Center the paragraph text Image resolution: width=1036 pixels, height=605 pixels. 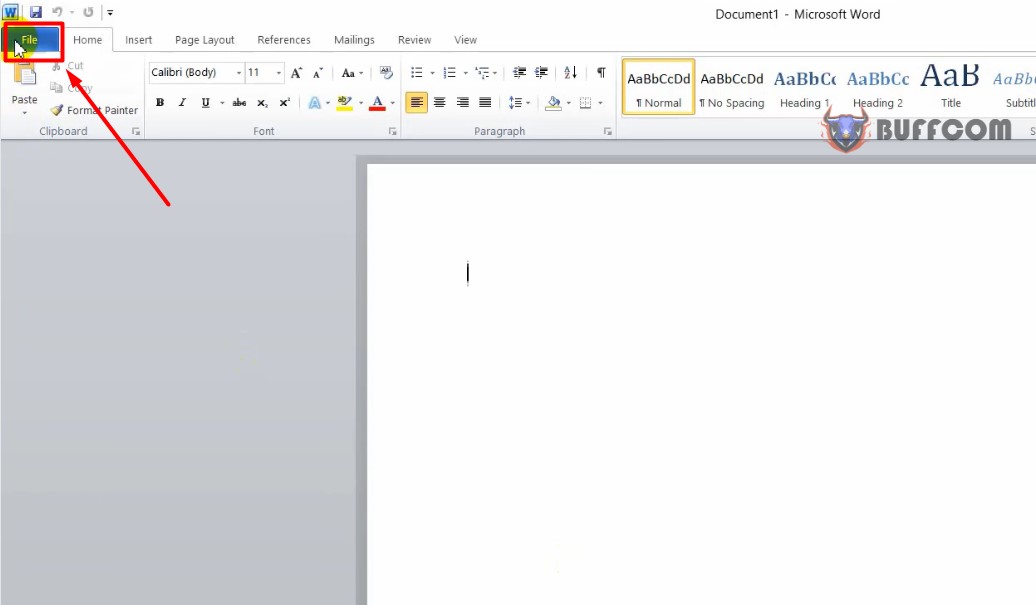pos(439,102)
